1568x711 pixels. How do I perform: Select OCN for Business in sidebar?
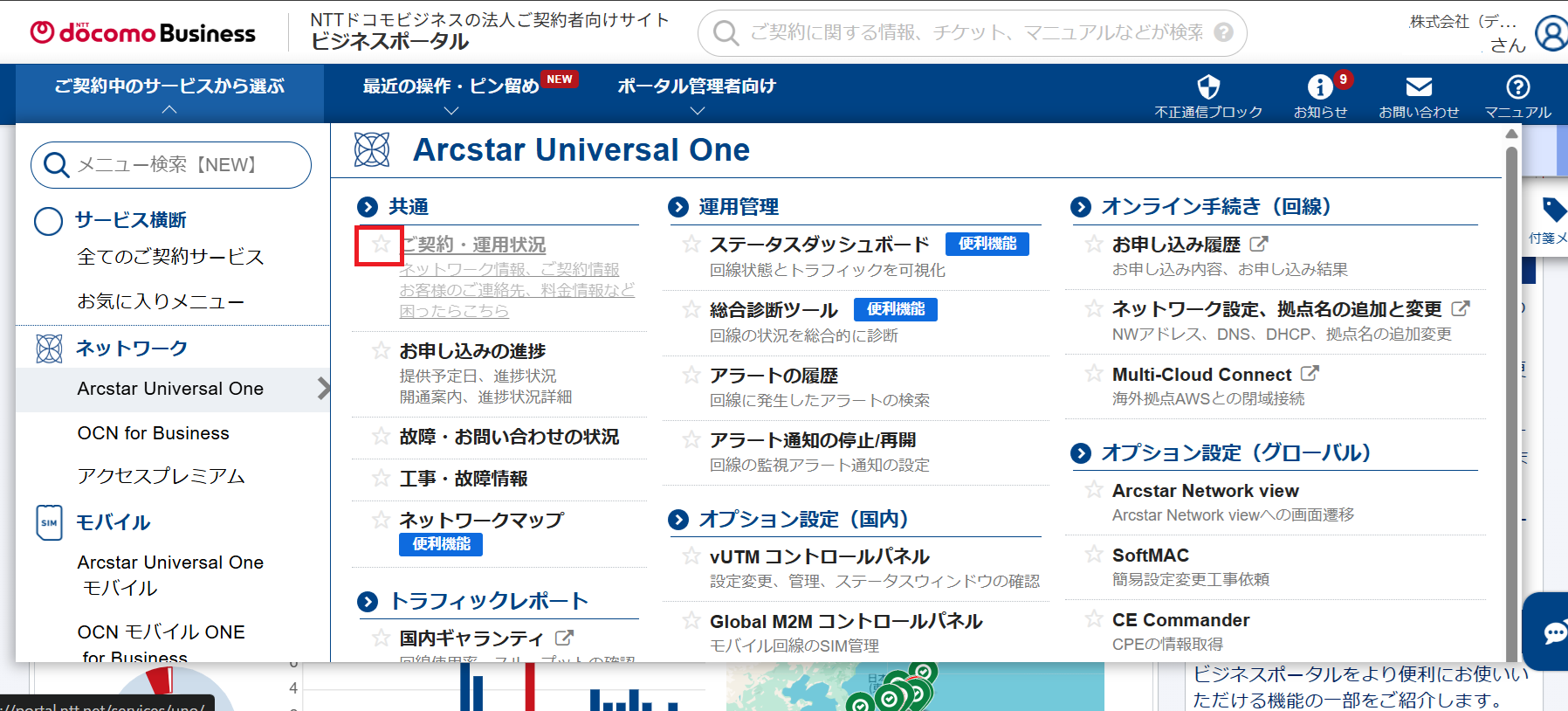154,433
